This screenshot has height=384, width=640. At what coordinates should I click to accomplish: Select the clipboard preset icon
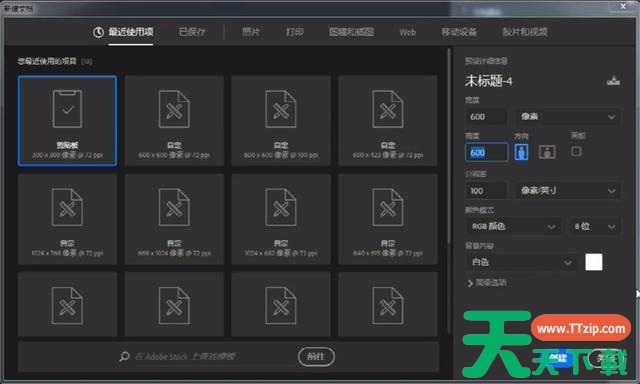point(67,109)
